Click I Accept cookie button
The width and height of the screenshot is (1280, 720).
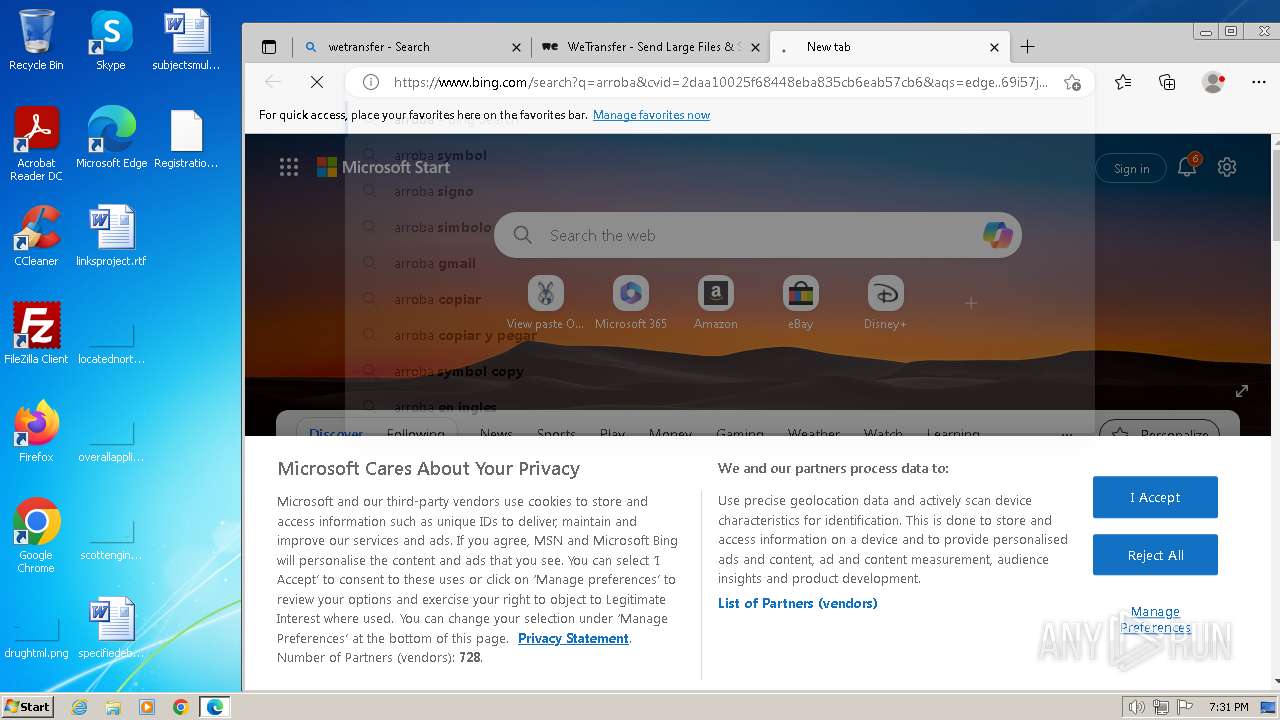1155,497
